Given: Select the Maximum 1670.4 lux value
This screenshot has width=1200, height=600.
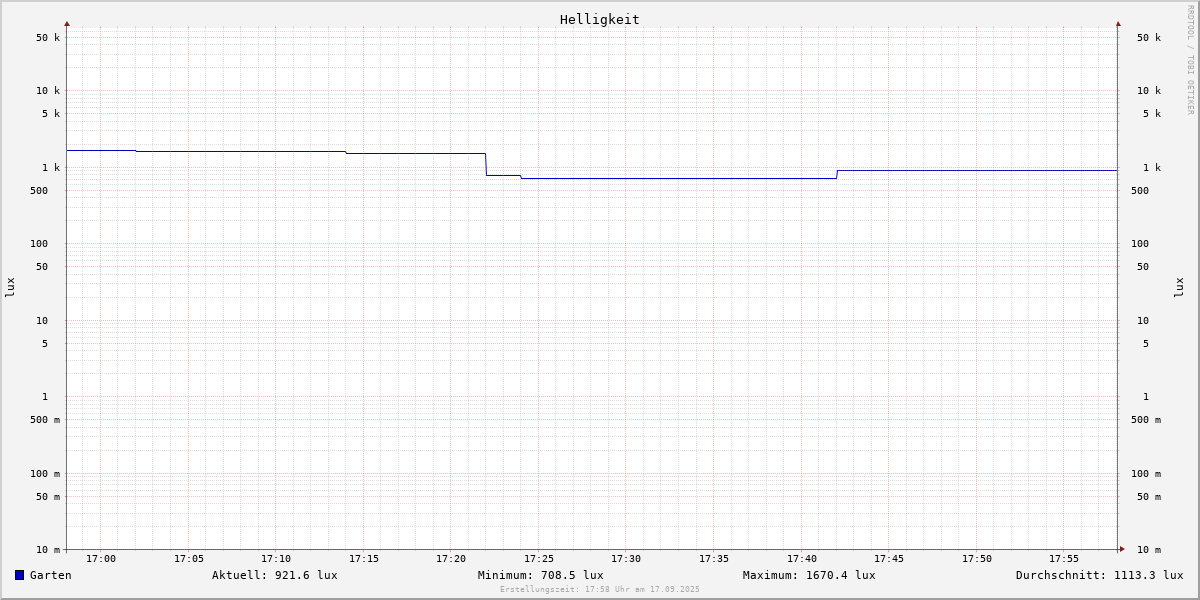Looking at the screenshot, I should point(808,575).
